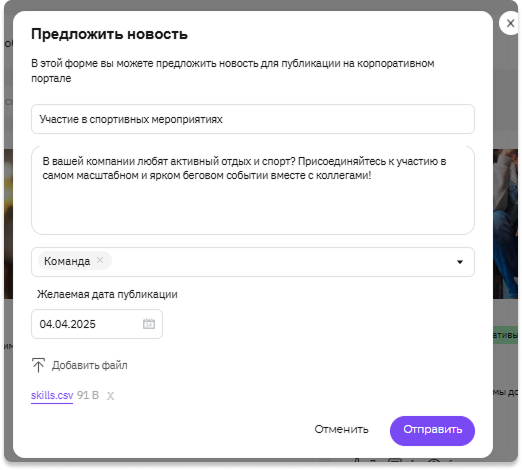Remove the Команда tag
Screen dimensions: 522x470
[100, 260]
